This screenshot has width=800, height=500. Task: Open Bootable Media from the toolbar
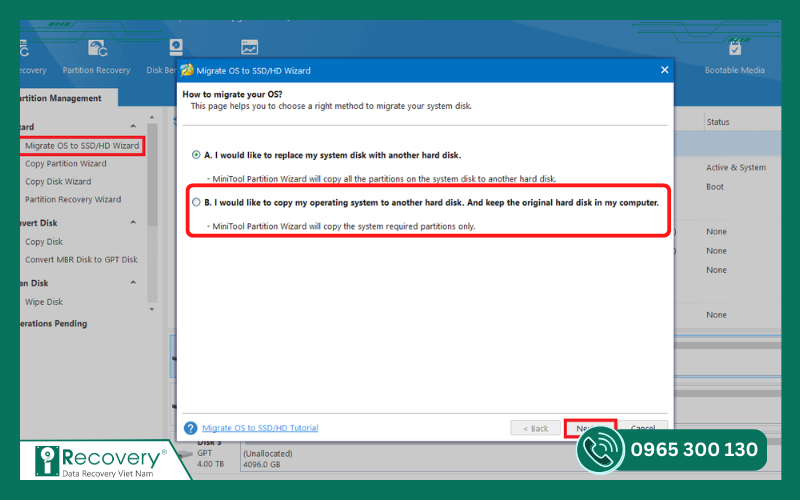click(735, 57)
